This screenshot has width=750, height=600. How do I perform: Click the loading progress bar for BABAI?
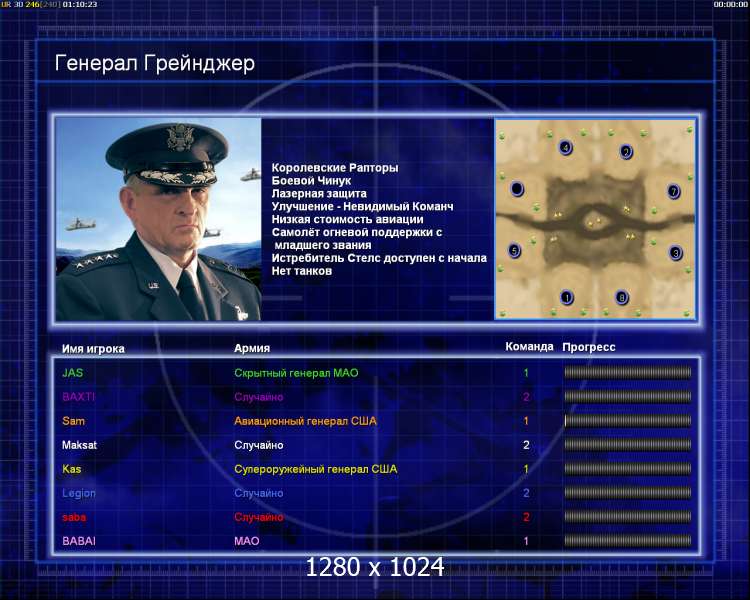pos(628,541)
